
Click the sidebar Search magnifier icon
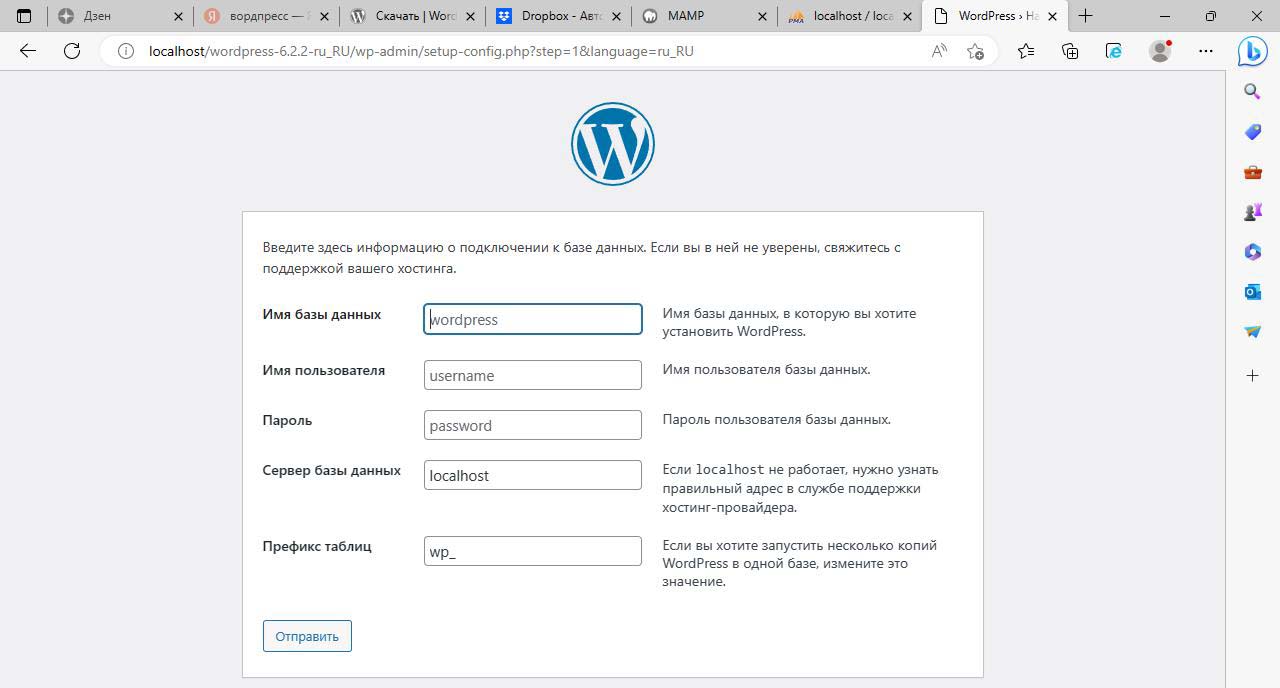coord(1252,92)
